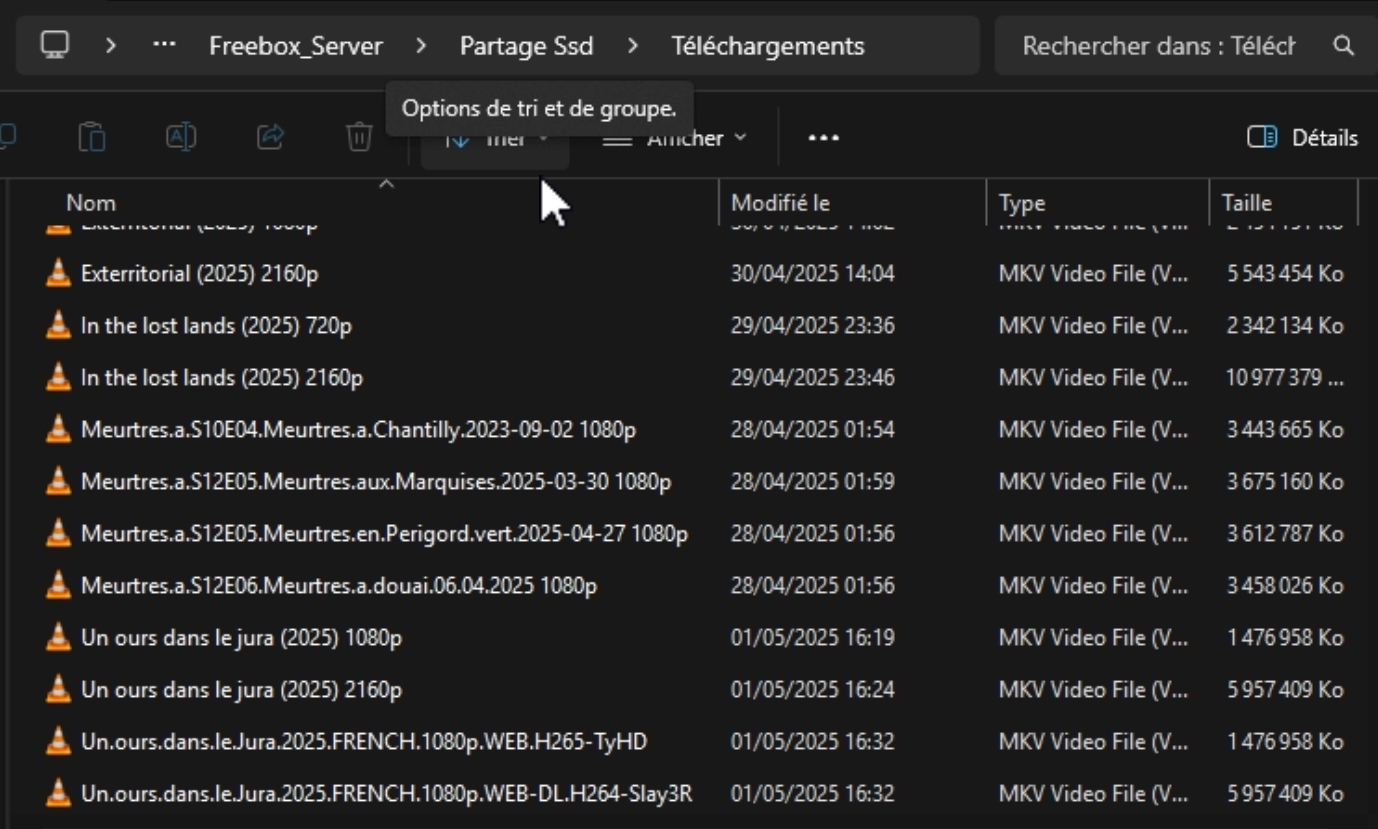Sort by Modifié le column header
Screen dimensions: 1378x829
click(x=780, y=203)
